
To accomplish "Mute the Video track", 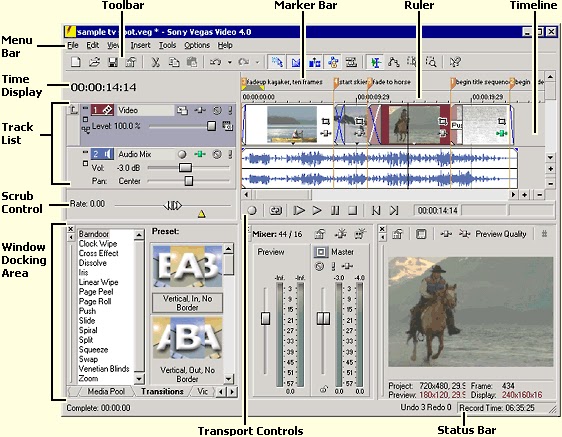I will [217, 110].
